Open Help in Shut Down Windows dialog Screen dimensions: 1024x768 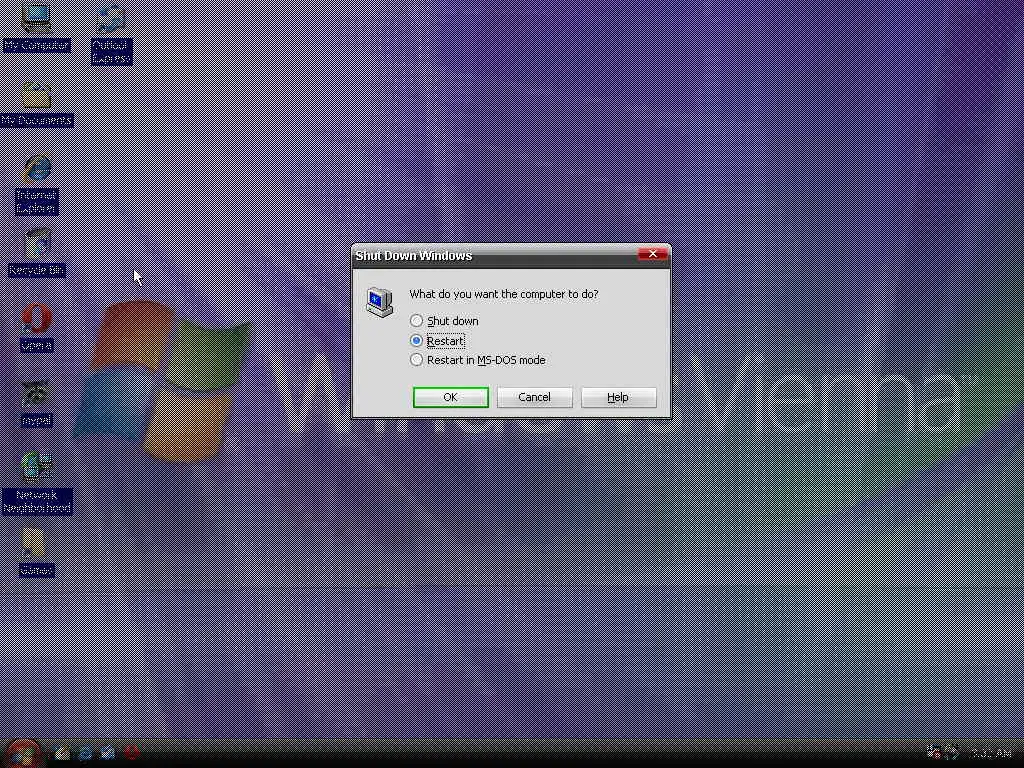(x=618, y=397)
